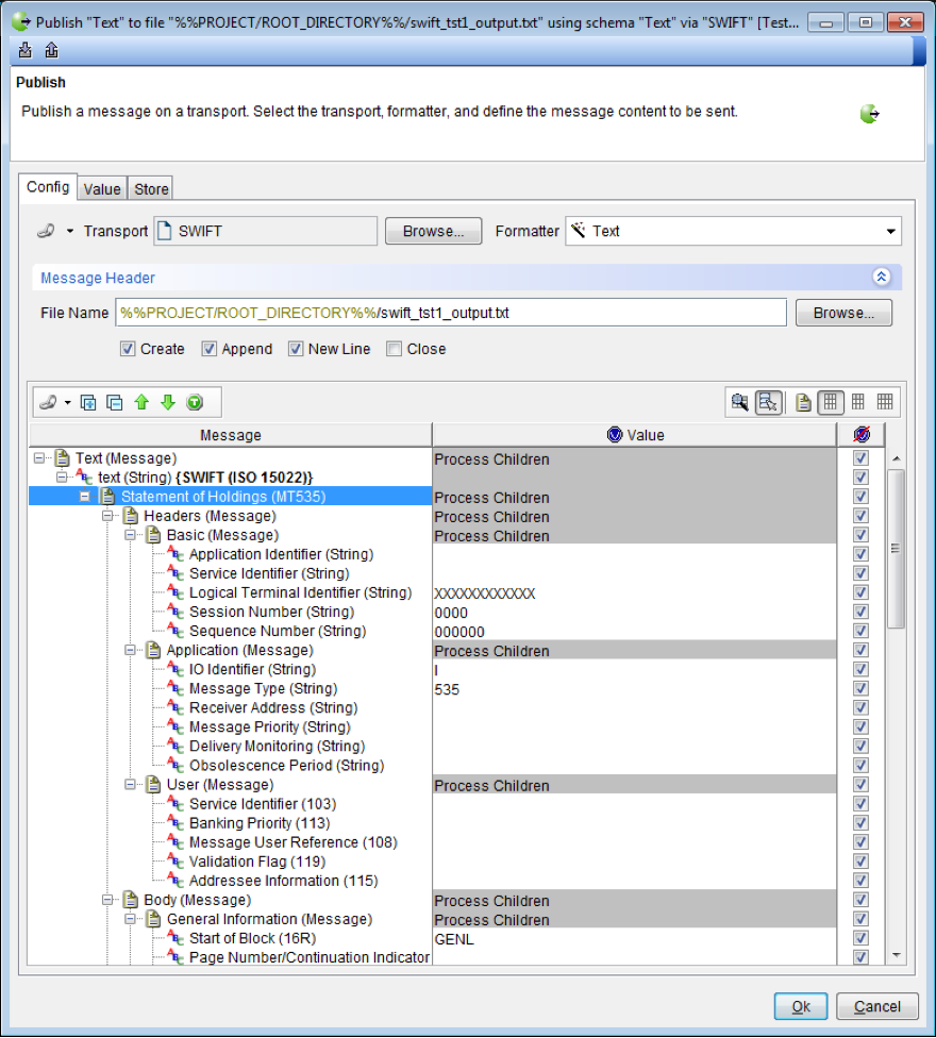936x1038 pixels.
Task: Select the middle grid view icon
Action: [x=858, y=401]
